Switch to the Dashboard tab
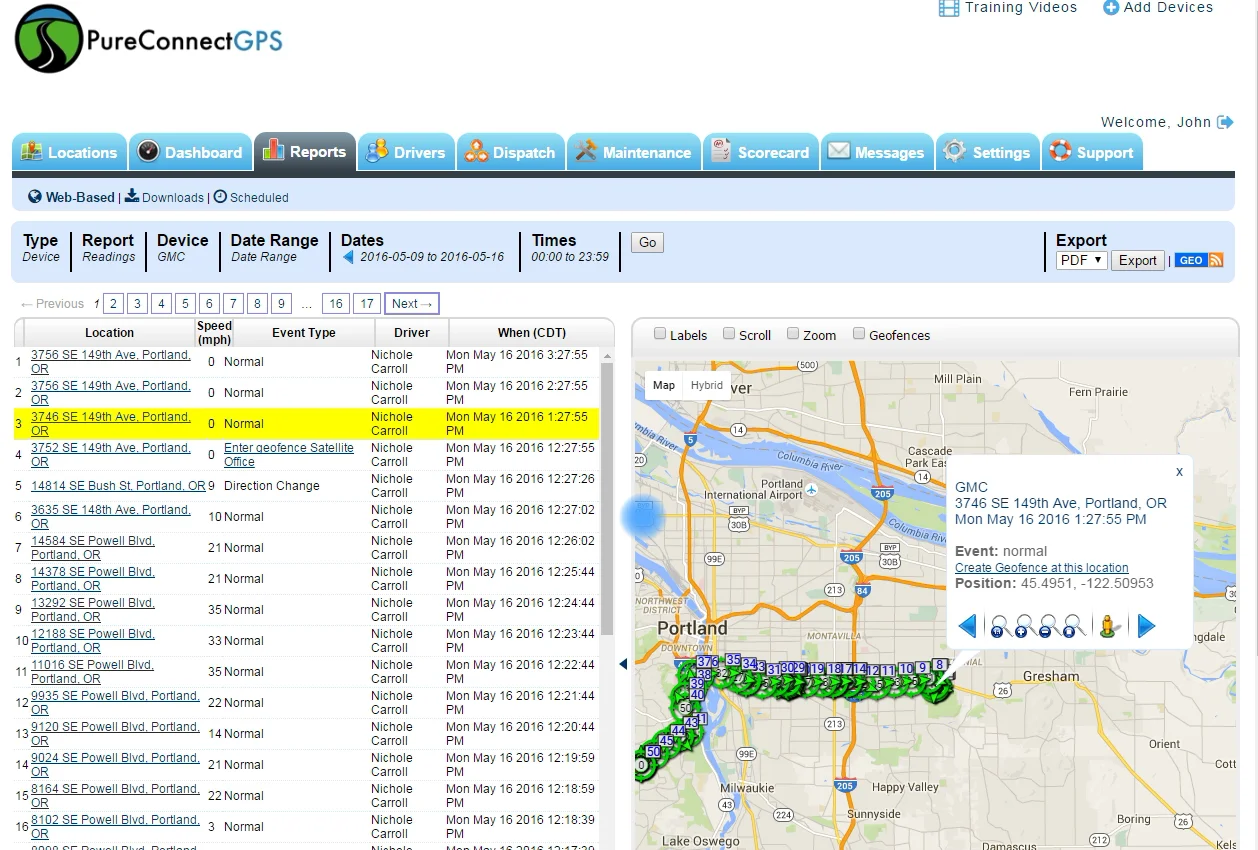1258x850 pixels. point(190,152)
